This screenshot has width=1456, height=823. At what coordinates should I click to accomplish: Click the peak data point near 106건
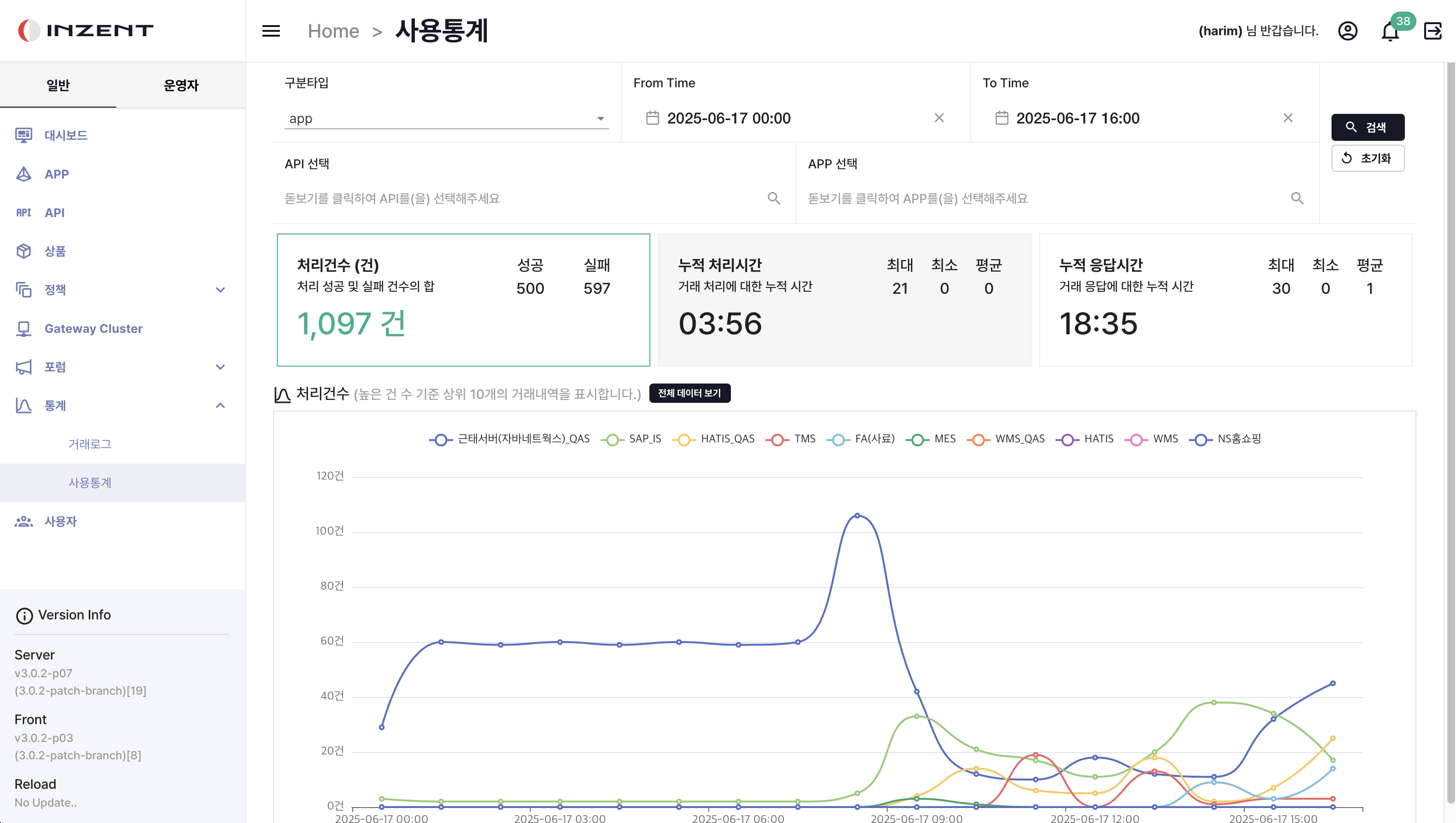pyautogui.click(x=857, y=516)
